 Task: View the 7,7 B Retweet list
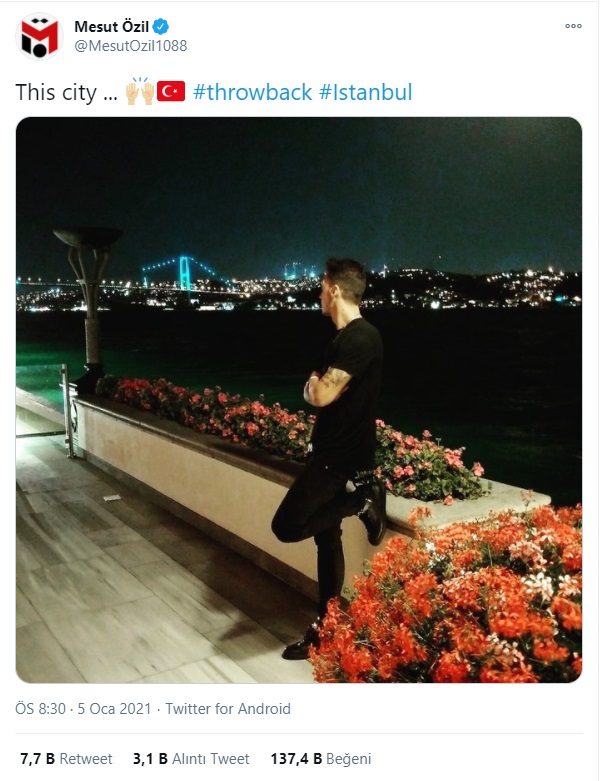click(x=66, y=759)
